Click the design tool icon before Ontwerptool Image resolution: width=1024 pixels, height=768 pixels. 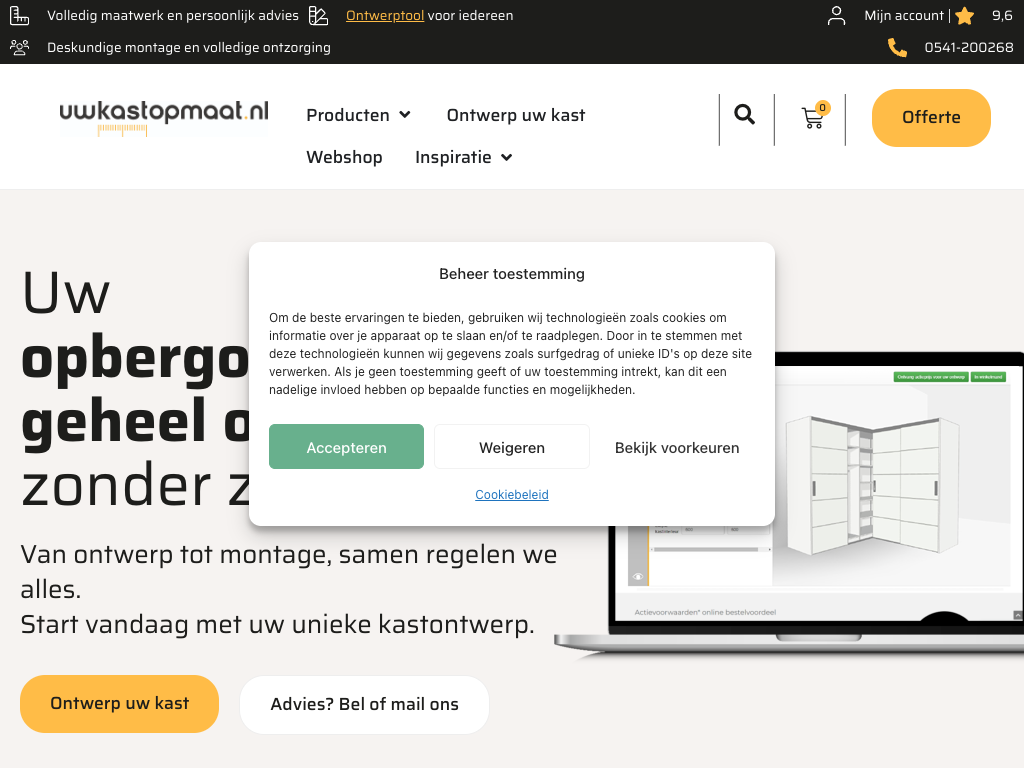click(x=318, y=16)
